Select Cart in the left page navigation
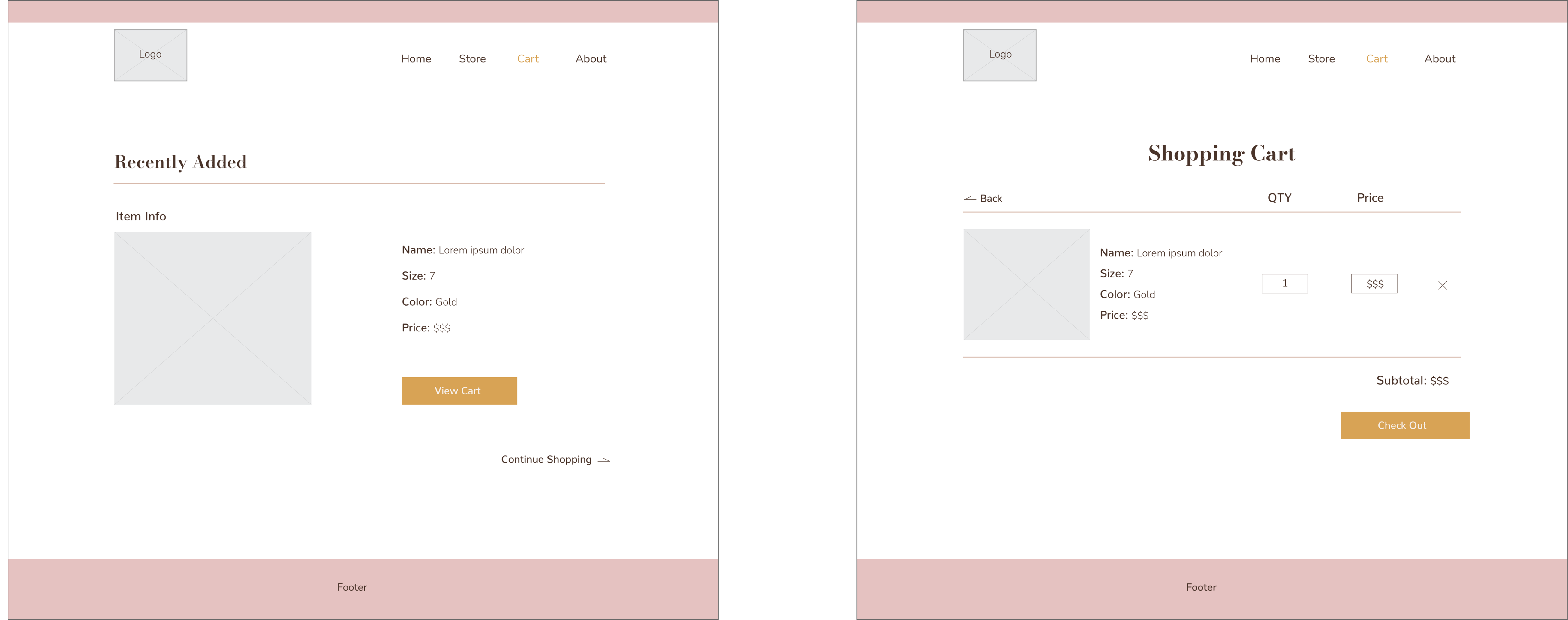Viewport: 1568px width, 620px height. pos(528,59)
